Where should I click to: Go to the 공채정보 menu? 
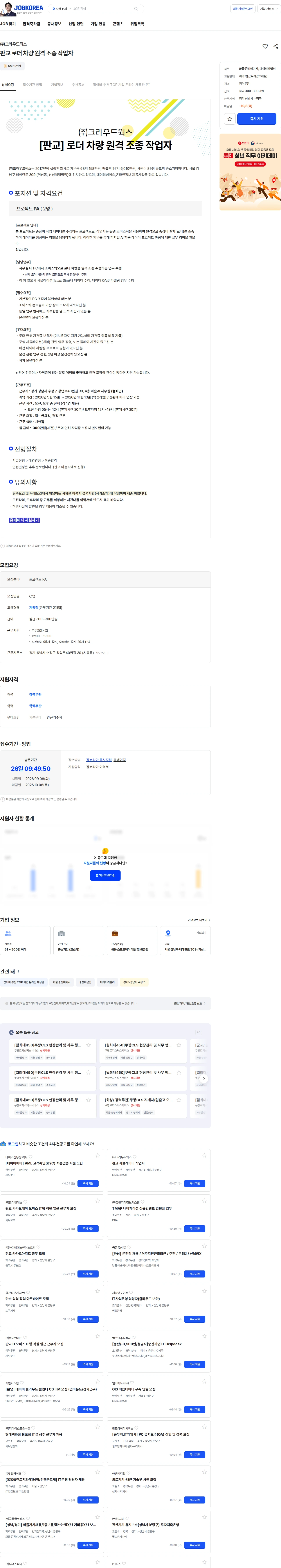pos(54,24)
